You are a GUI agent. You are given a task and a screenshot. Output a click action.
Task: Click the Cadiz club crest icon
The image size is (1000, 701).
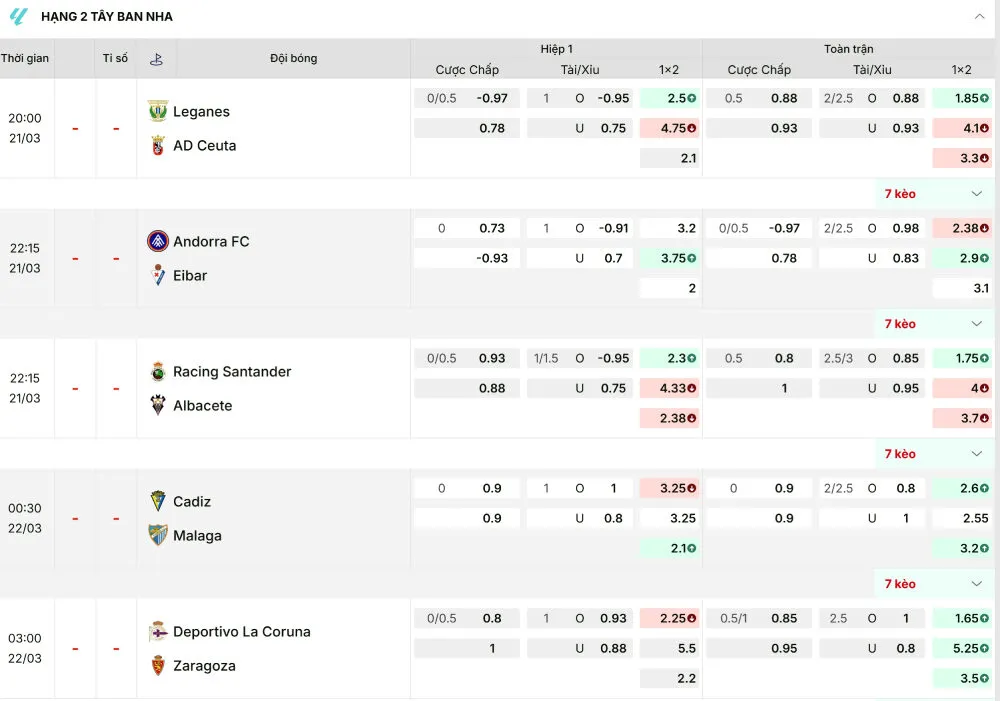157,501
